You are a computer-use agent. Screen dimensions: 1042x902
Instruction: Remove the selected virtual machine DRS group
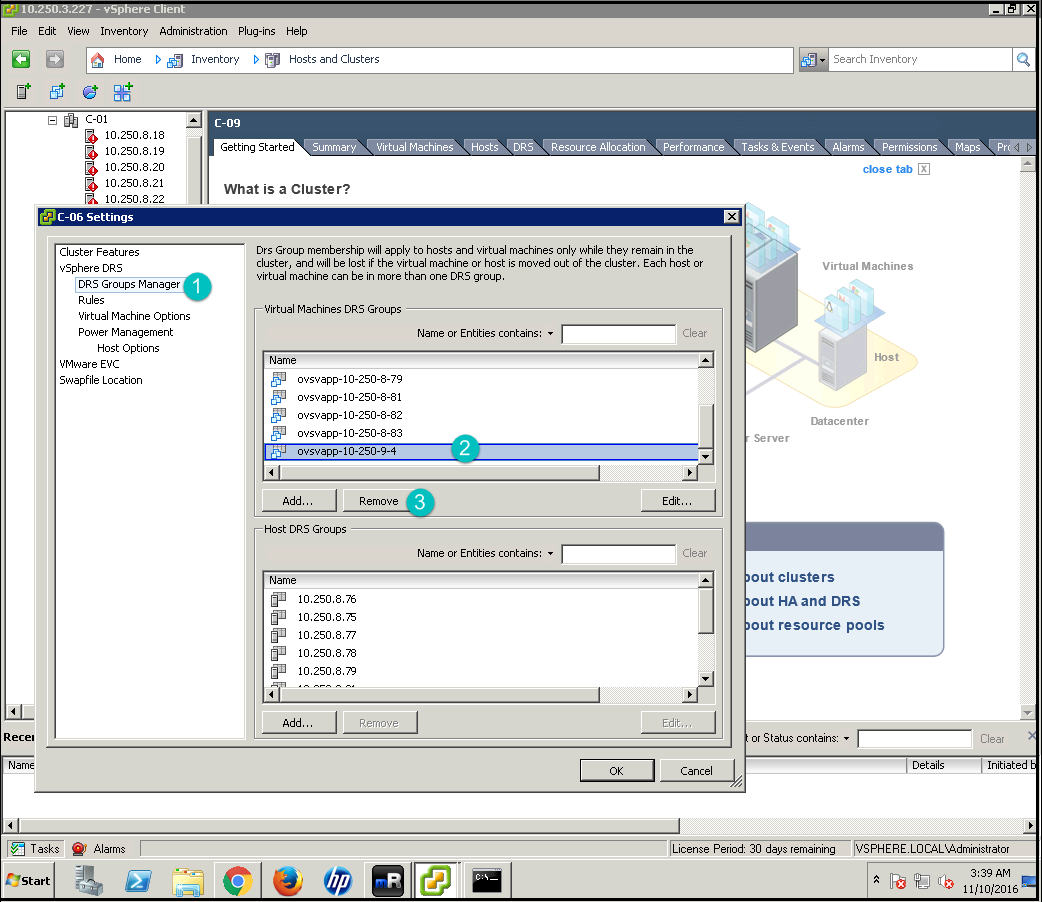[x=379, y=501]
